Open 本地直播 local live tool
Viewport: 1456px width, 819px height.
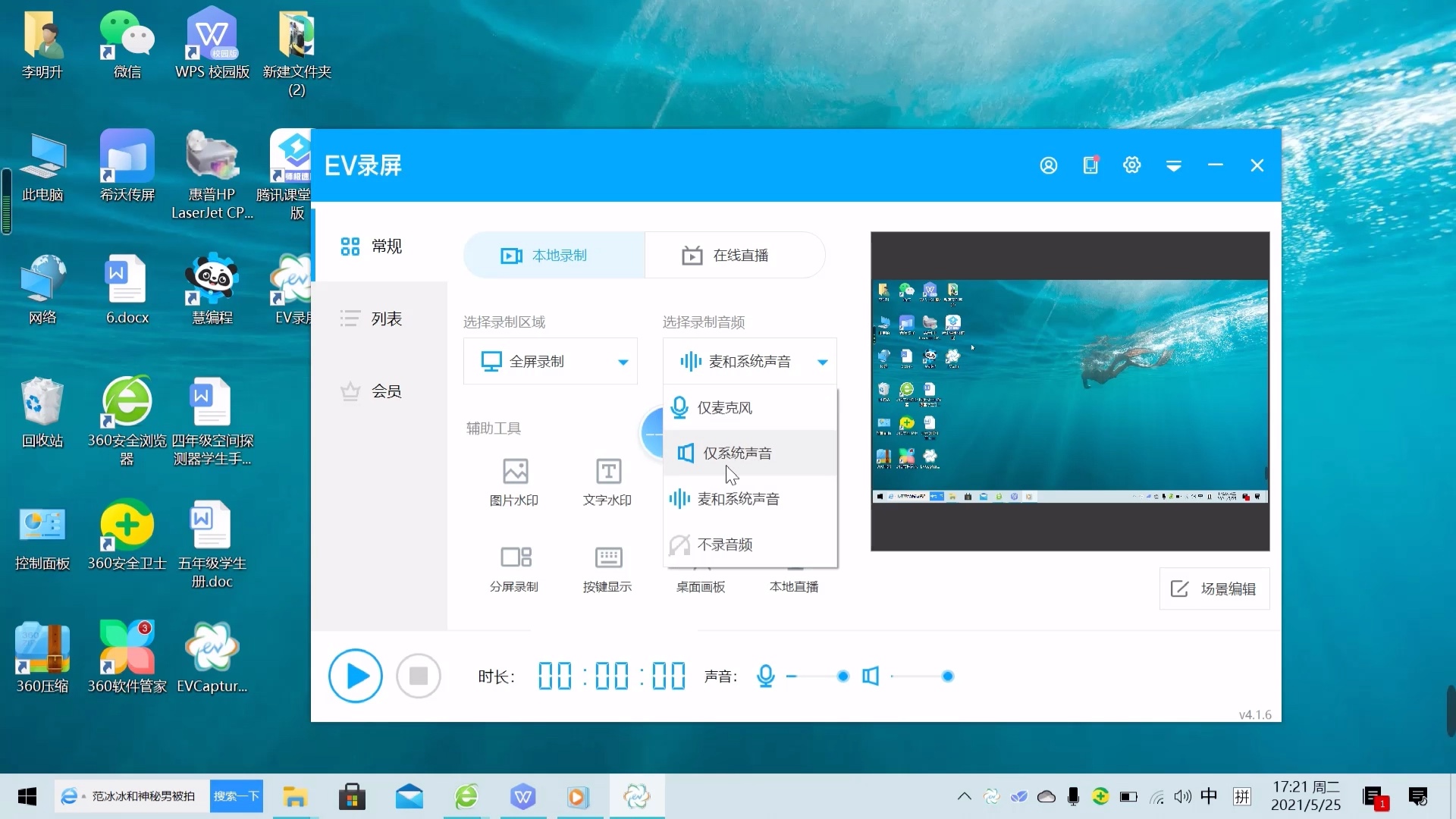pos(794,586)
